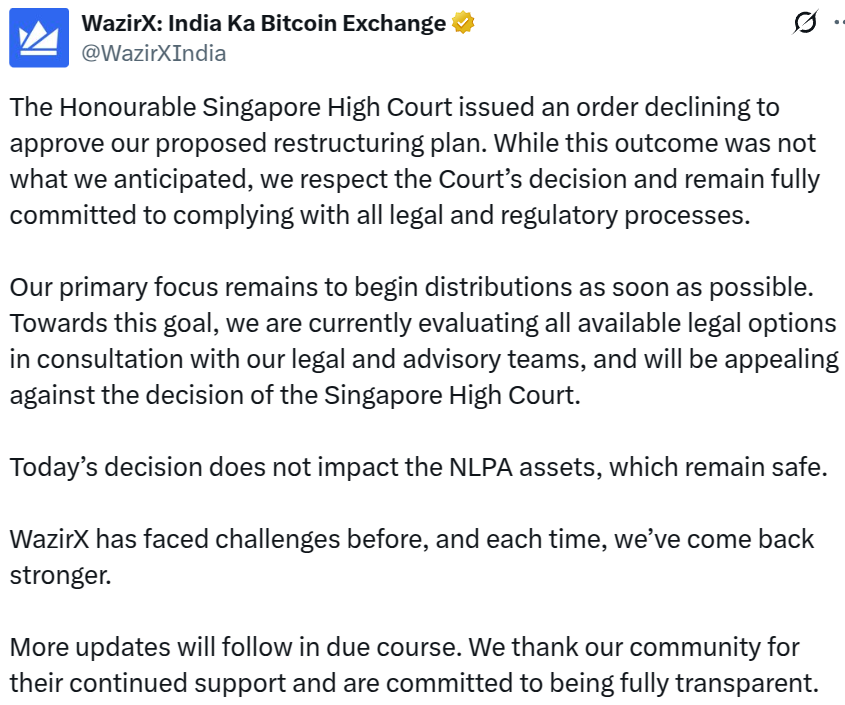Click the line starting "Today's decision does not"

pos(419,467)
